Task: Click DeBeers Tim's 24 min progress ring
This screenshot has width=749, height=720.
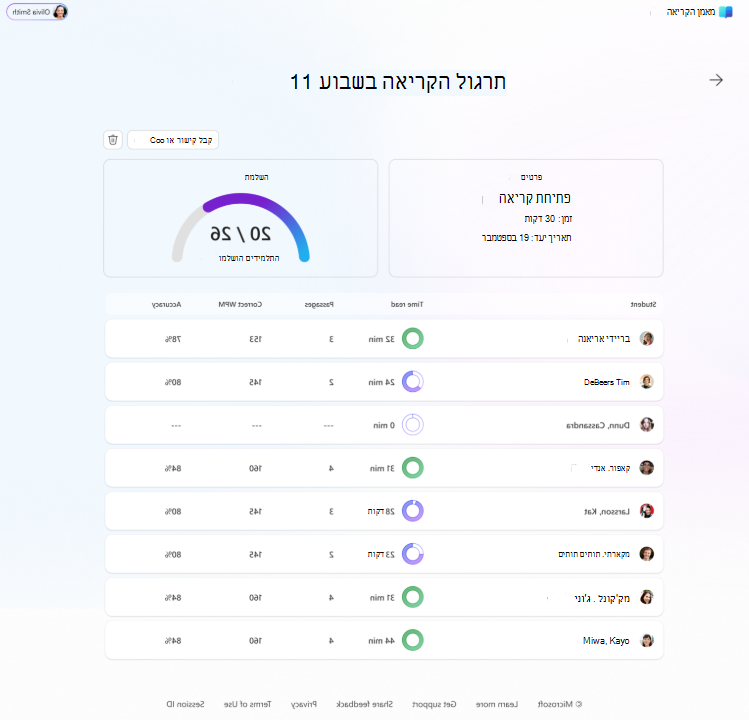Action: click(x=413, y=382)
